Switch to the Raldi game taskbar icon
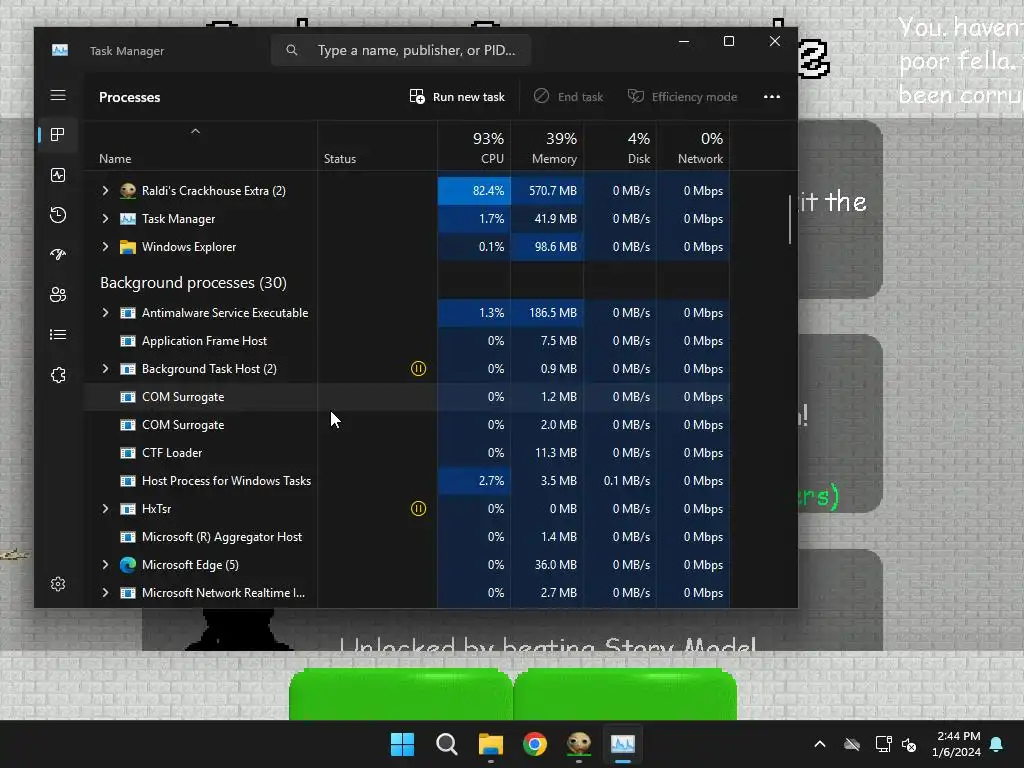Image resolution: width=1024 pixels, height=768 pixels. [579, 744]
